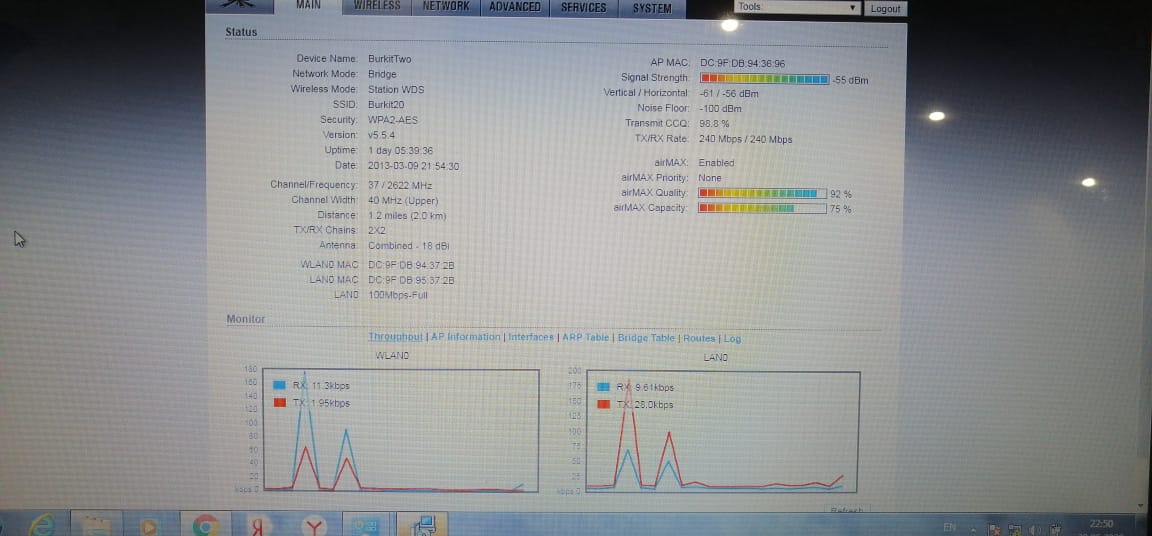The height and width of the screenshot is (536, 1152).
Task: Open Yandex Browser from the taskbar
Action: [314, 525]
